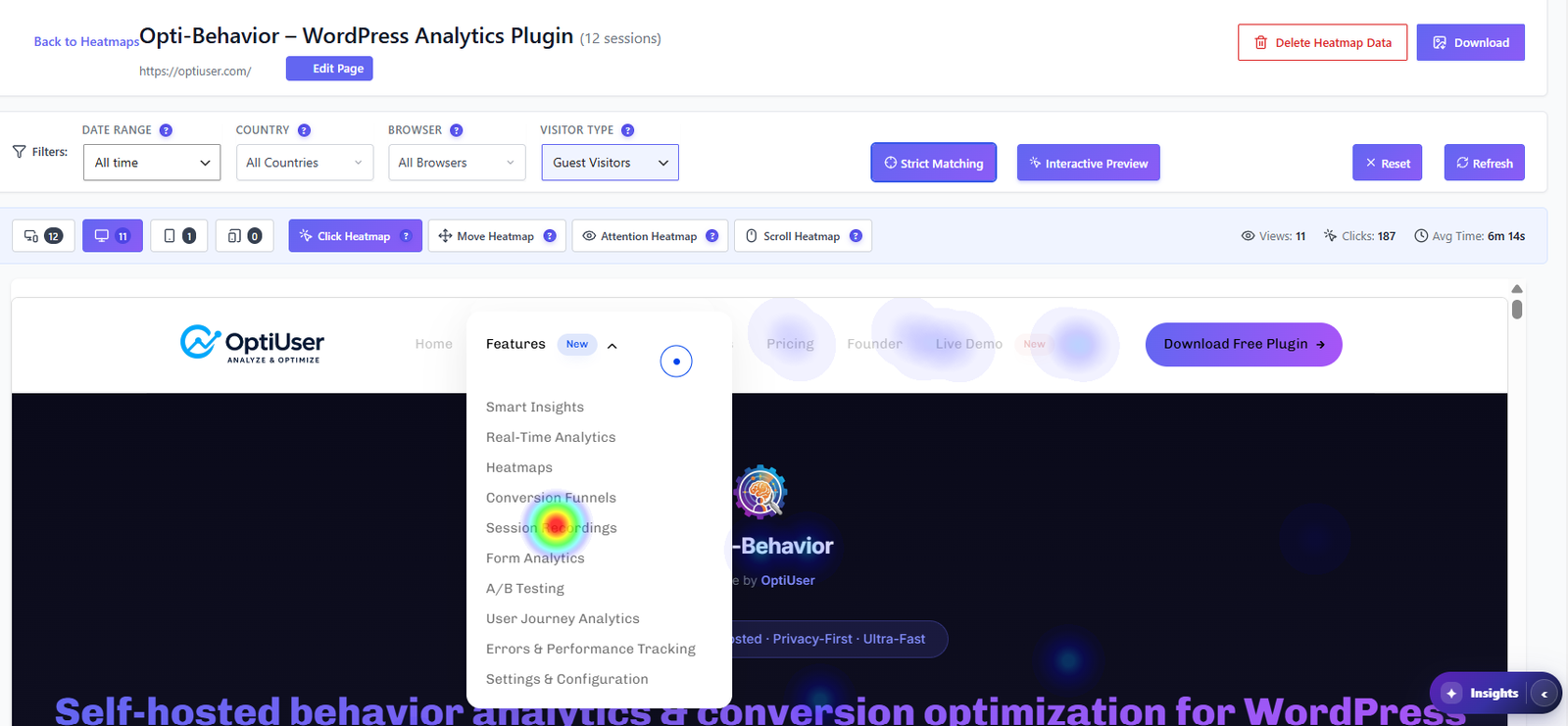Select Smart Insights menu item
The width and height of the screenshot is (1568, 726).
(535, 407)
